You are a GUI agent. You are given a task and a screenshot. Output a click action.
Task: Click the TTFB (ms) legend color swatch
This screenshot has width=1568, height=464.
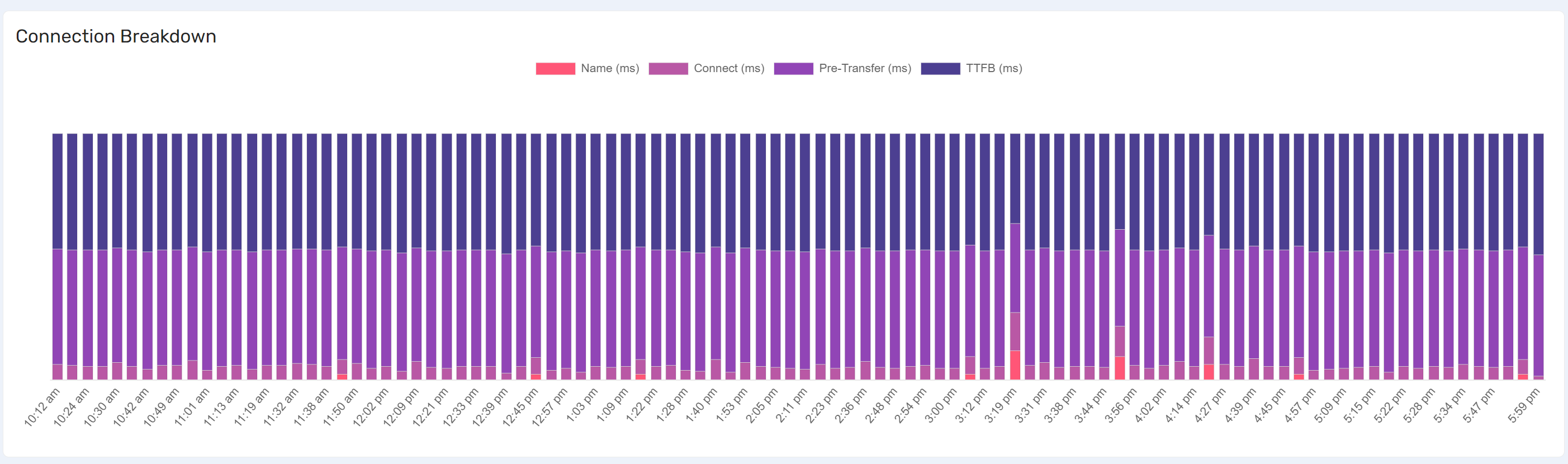click(940, 69)
